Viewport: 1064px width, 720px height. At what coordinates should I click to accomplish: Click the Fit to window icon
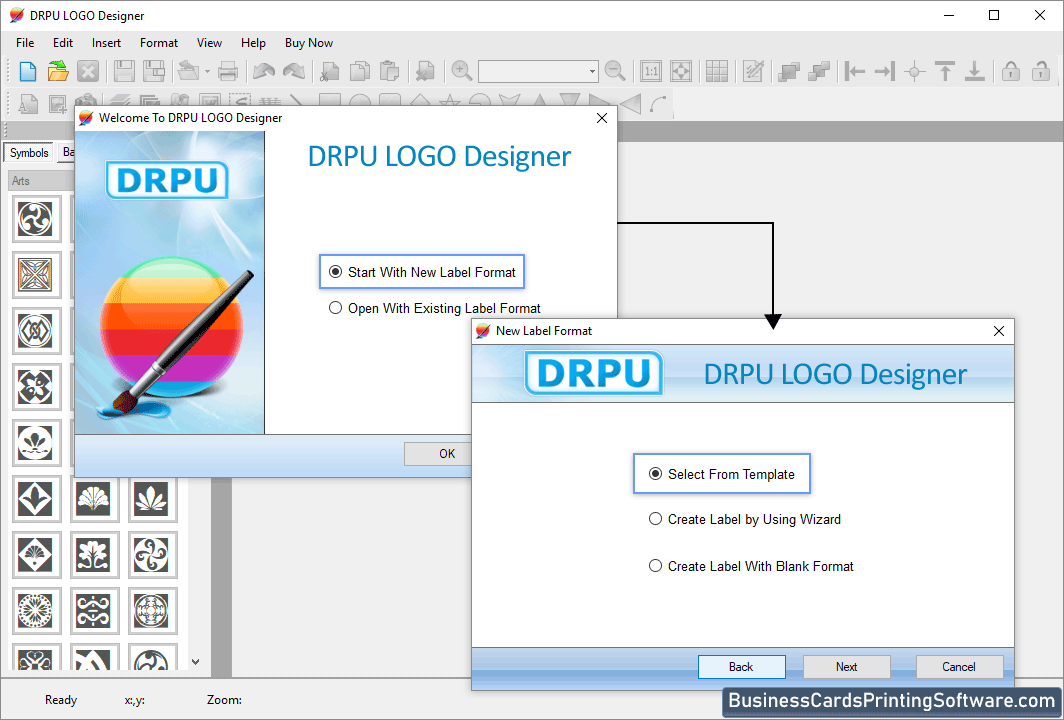[x=681, y=71]
